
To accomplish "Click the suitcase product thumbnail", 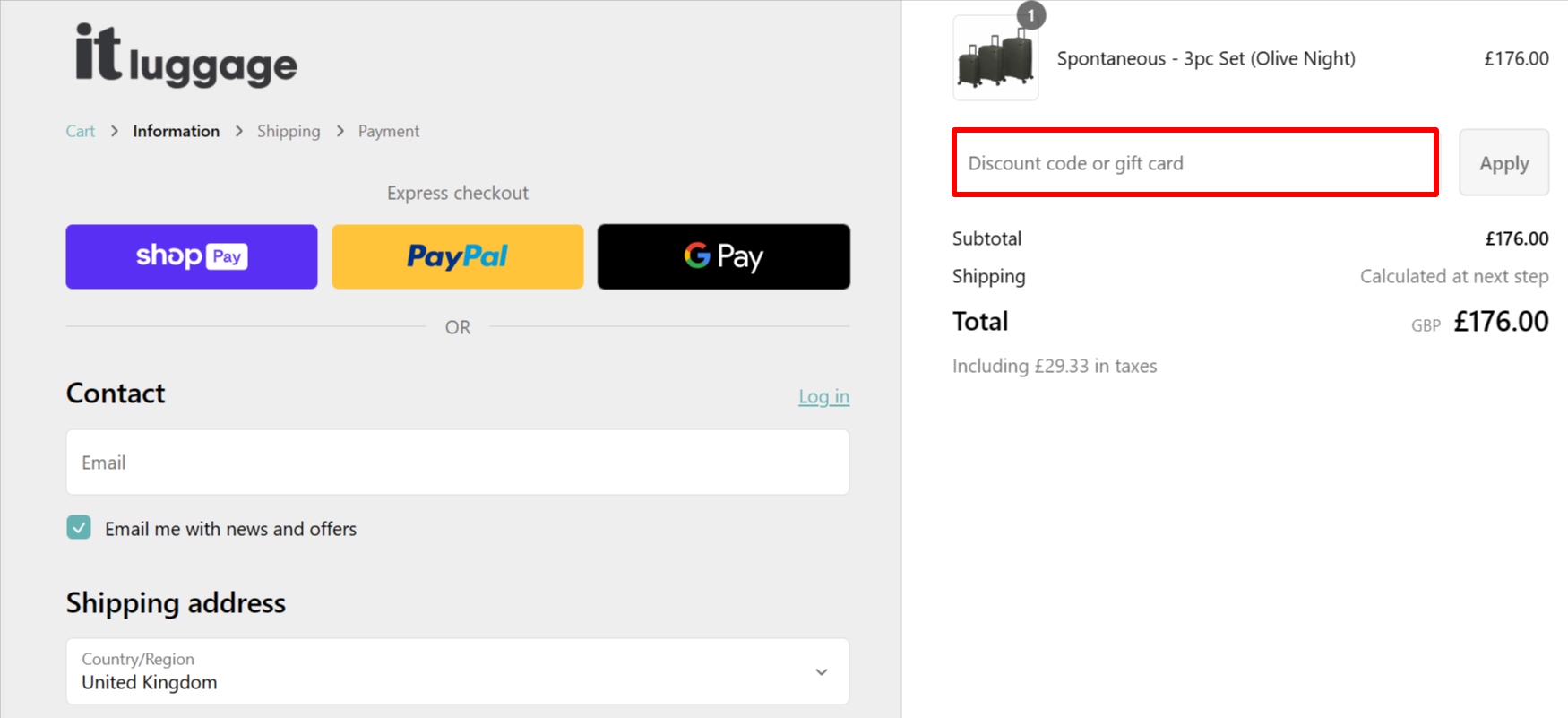I will pos(995,58).
